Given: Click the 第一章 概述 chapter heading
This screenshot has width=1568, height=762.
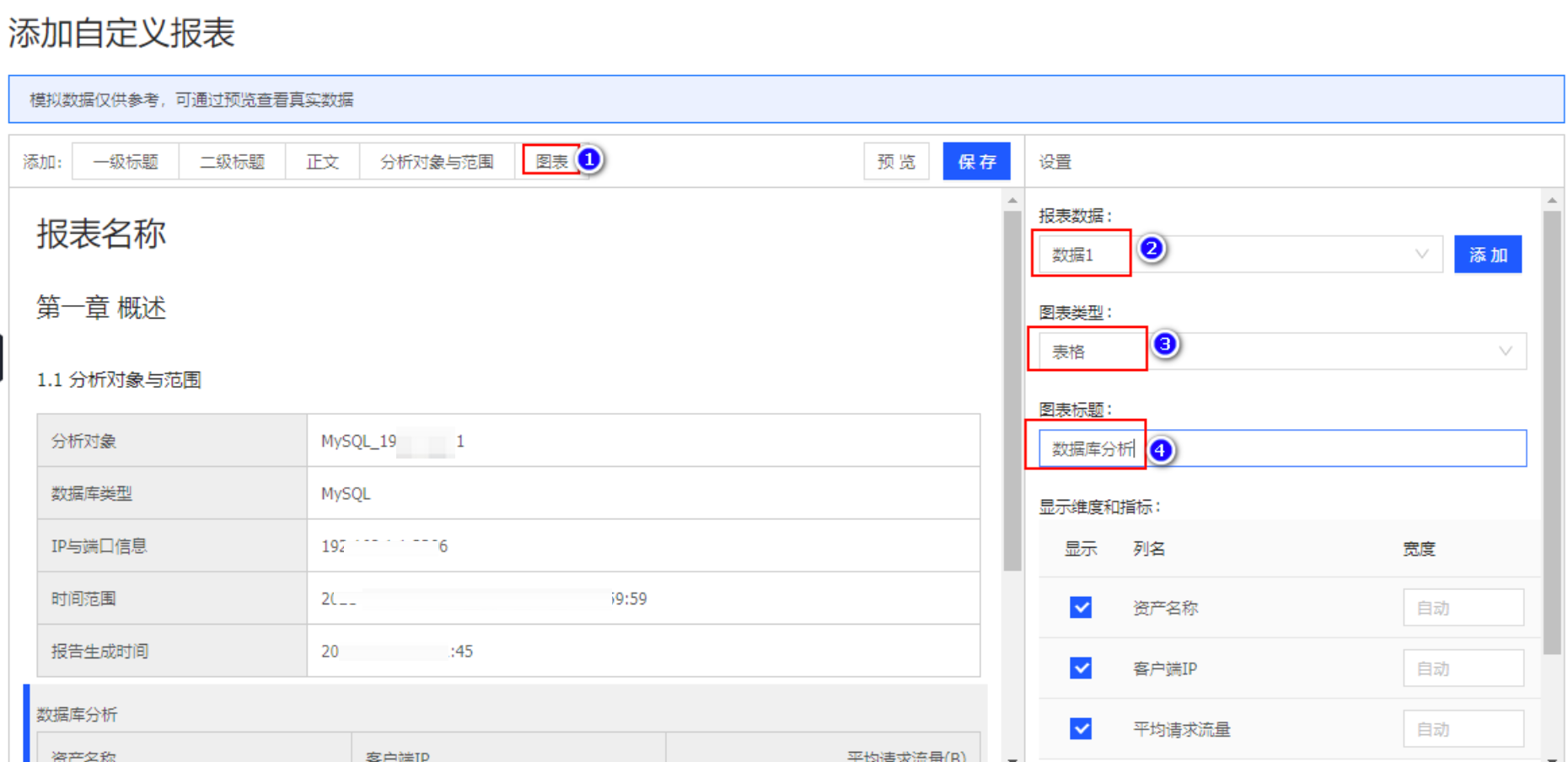Looking at the screenshot, I should tap(101, 308).
